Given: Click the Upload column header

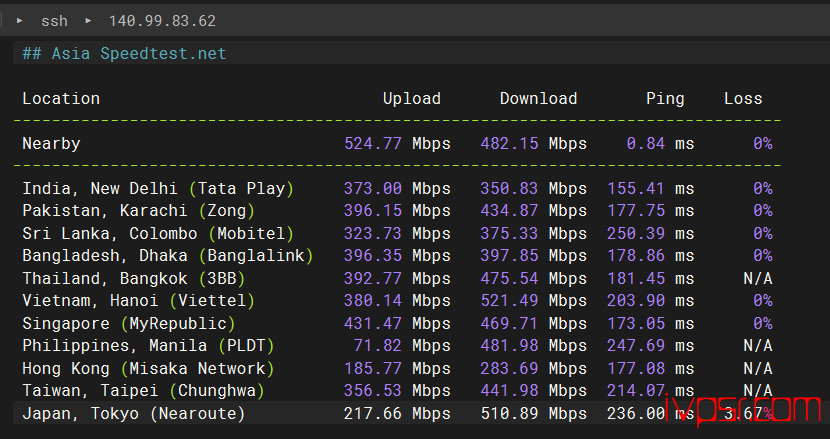Looking at the screenshot, I should coord(411,98).
